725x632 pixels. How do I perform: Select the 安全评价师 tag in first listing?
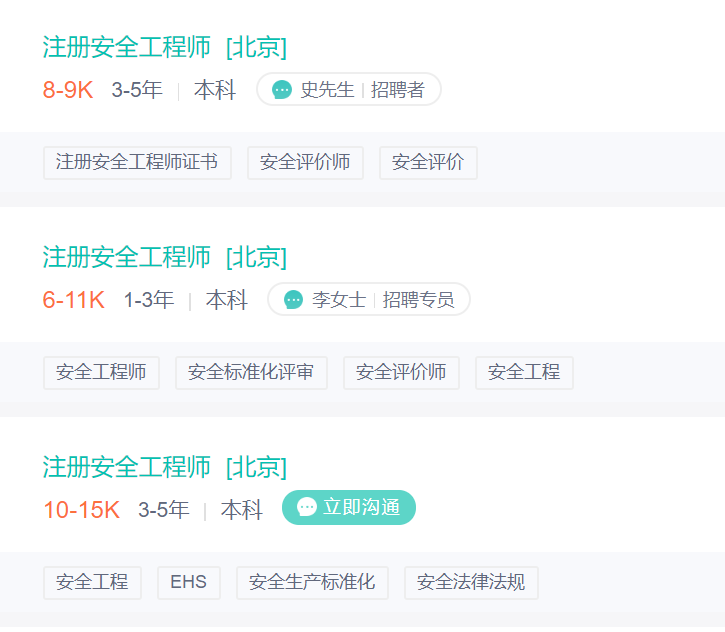click(305, 162)
